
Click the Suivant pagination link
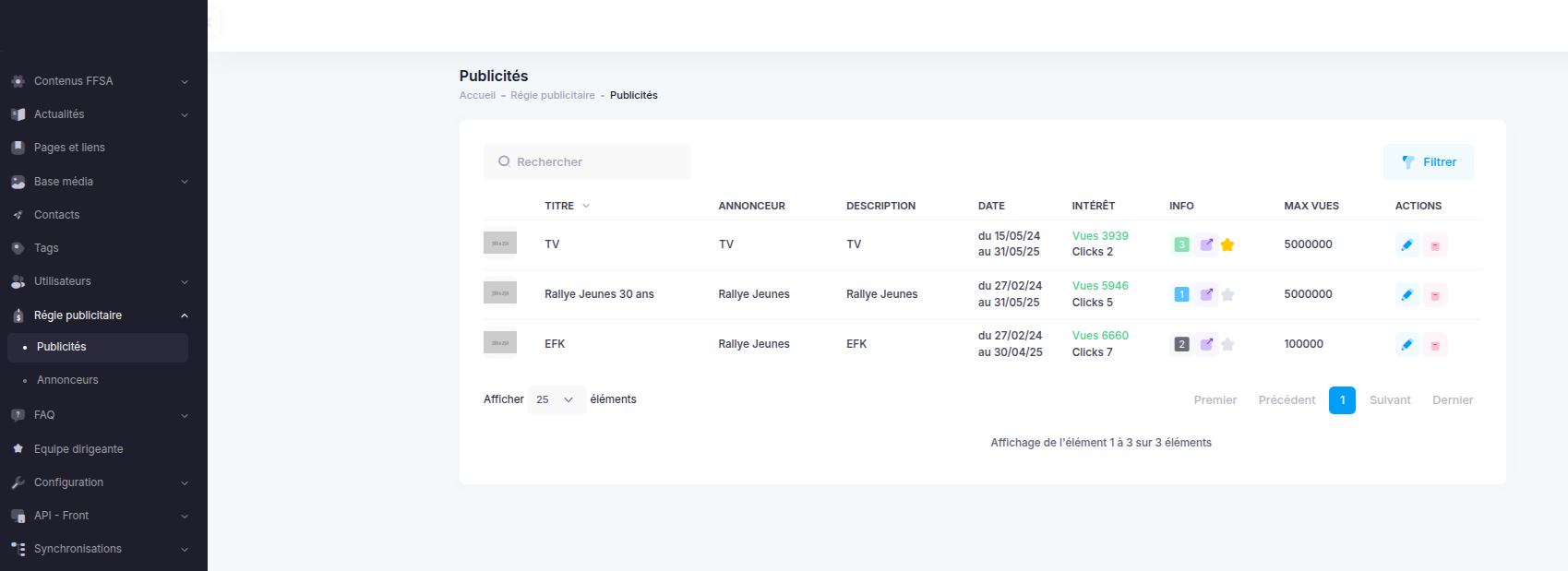click(x=1390, y=400)
